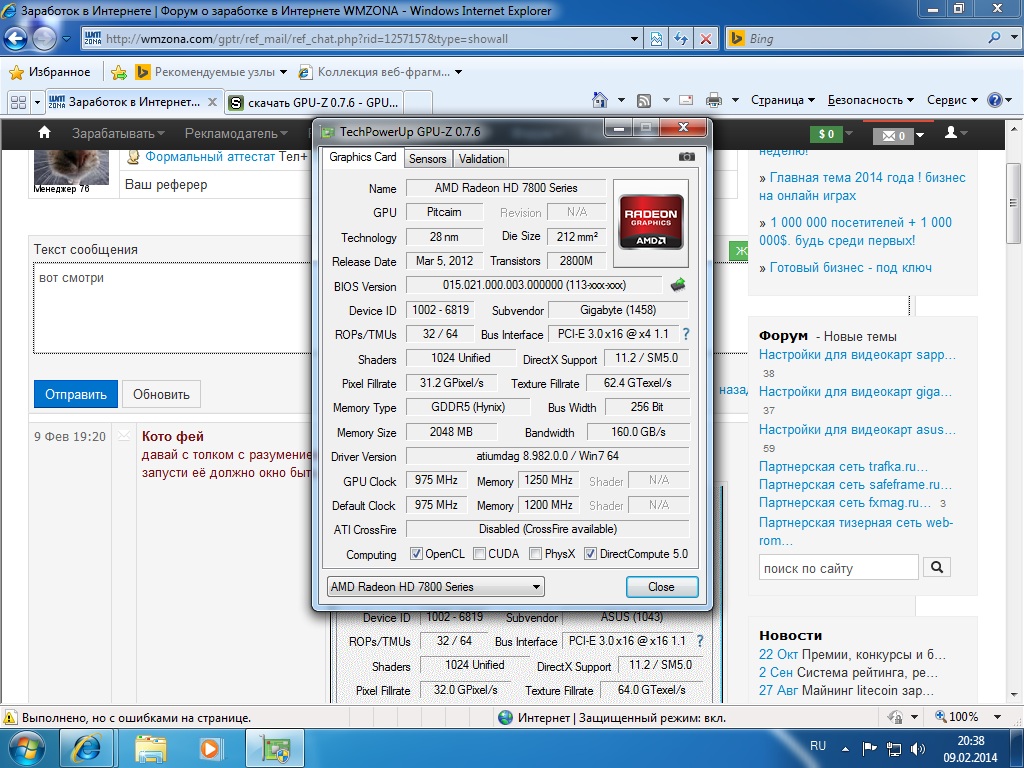Open the Готовый бизнес - под ключ link
This screenshot has width=1024, height=768.
pos(850,267)
